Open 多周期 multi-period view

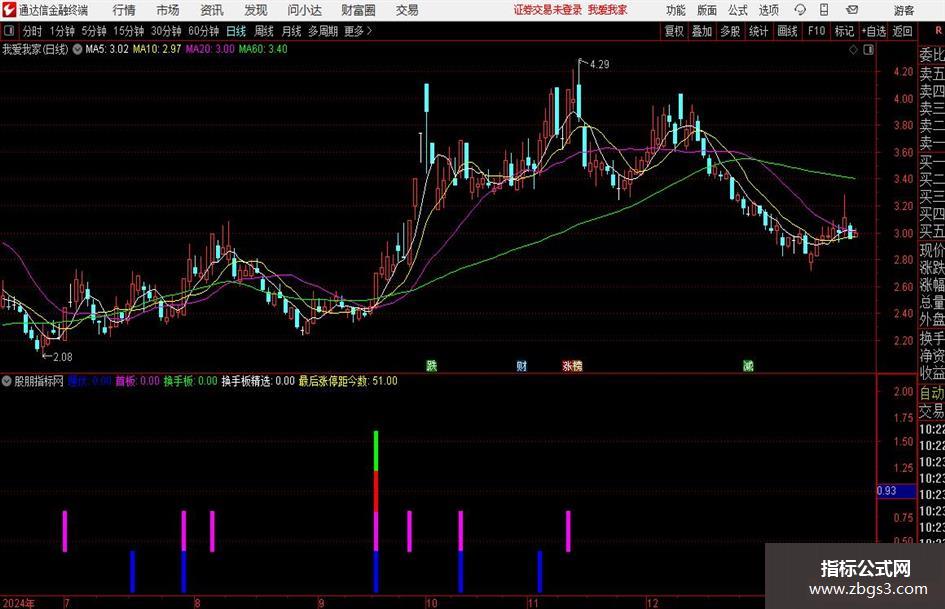click(x=323, y=31)
